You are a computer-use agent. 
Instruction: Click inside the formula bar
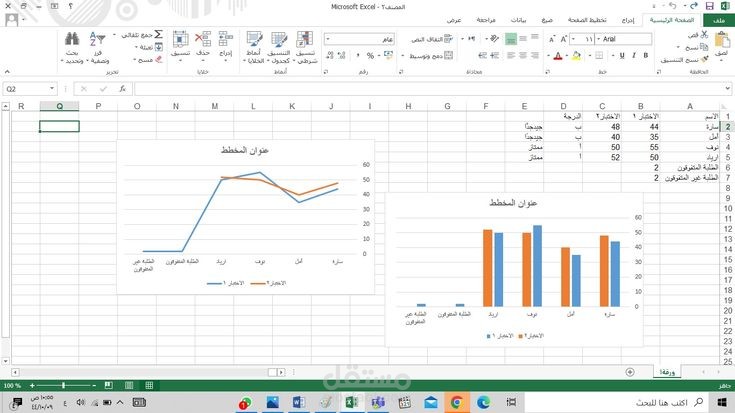tap(429, 89)
